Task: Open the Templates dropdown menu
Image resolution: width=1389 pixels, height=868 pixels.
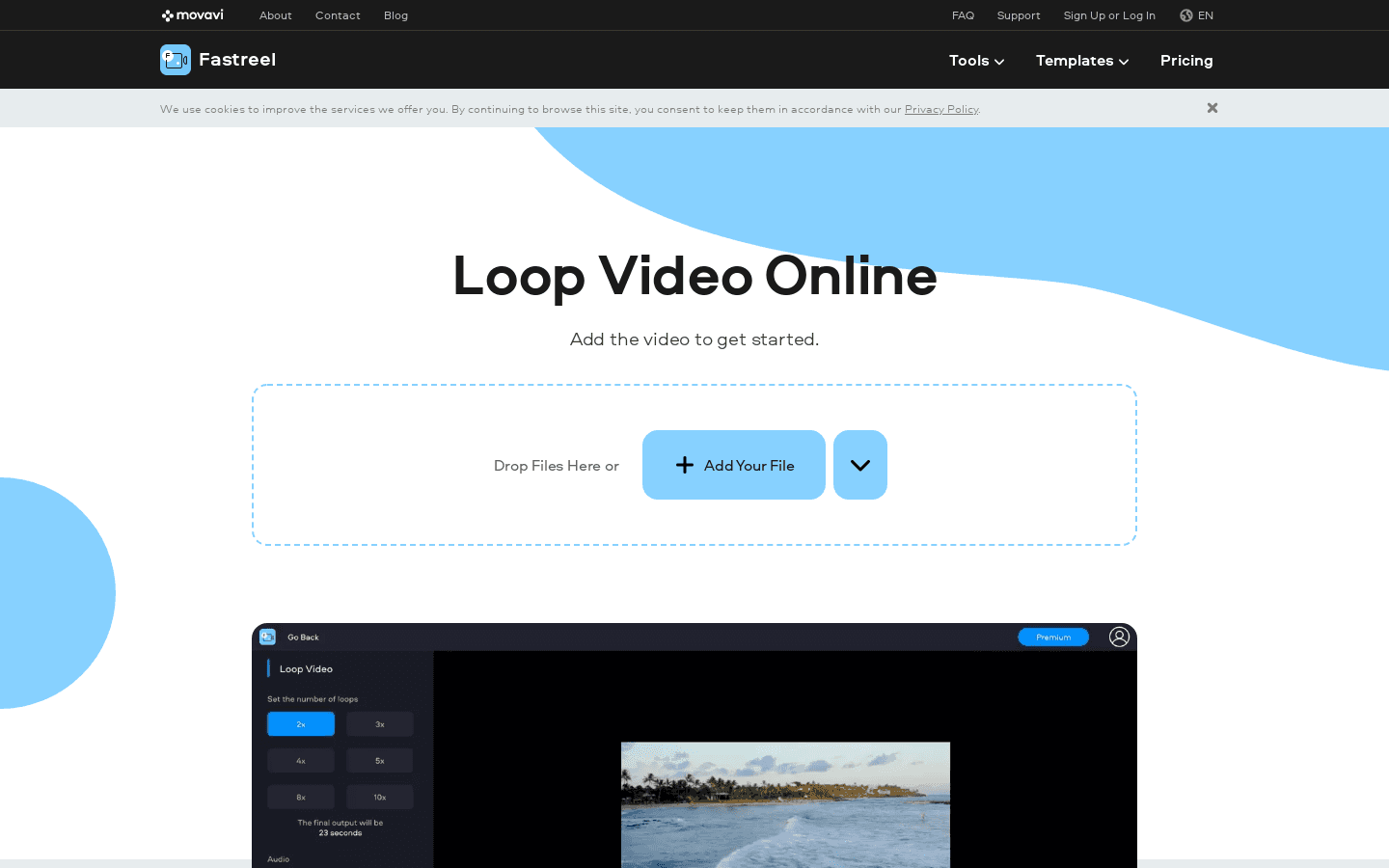Action: click(x=1081, y=61)
